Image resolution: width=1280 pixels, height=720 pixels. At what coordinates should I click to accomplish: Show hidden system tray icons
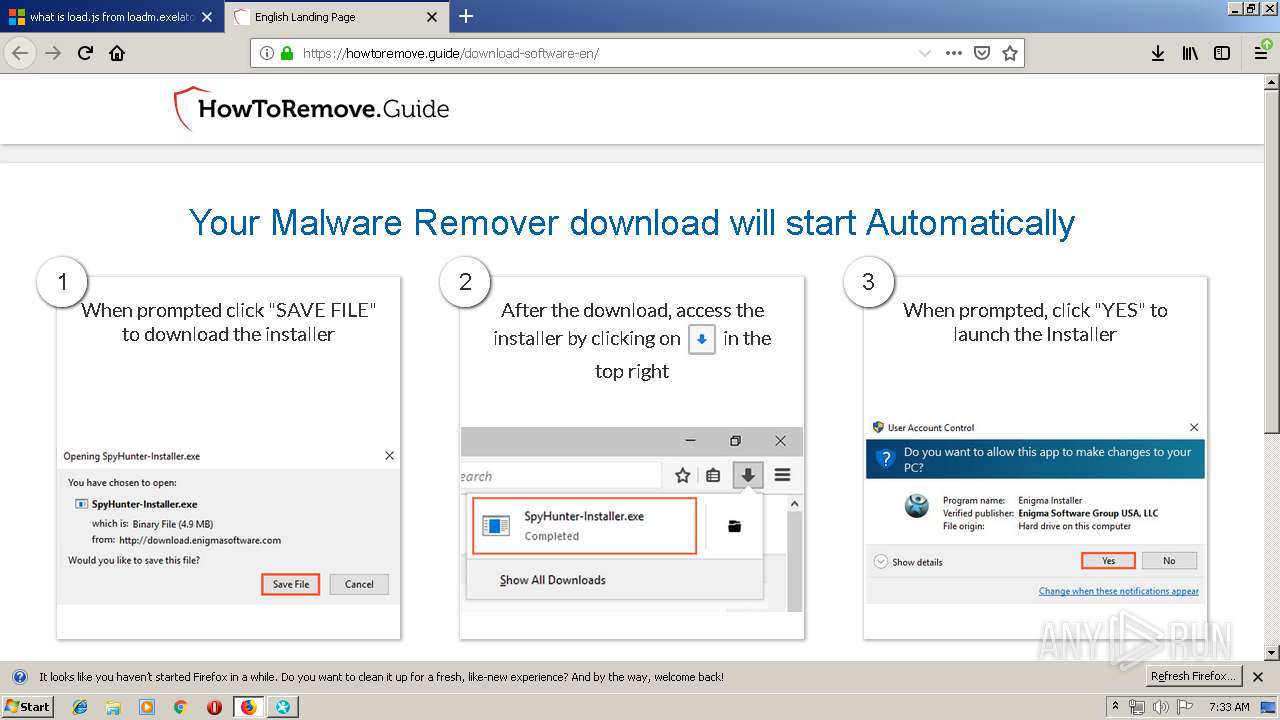click(x=1115, y=707)
